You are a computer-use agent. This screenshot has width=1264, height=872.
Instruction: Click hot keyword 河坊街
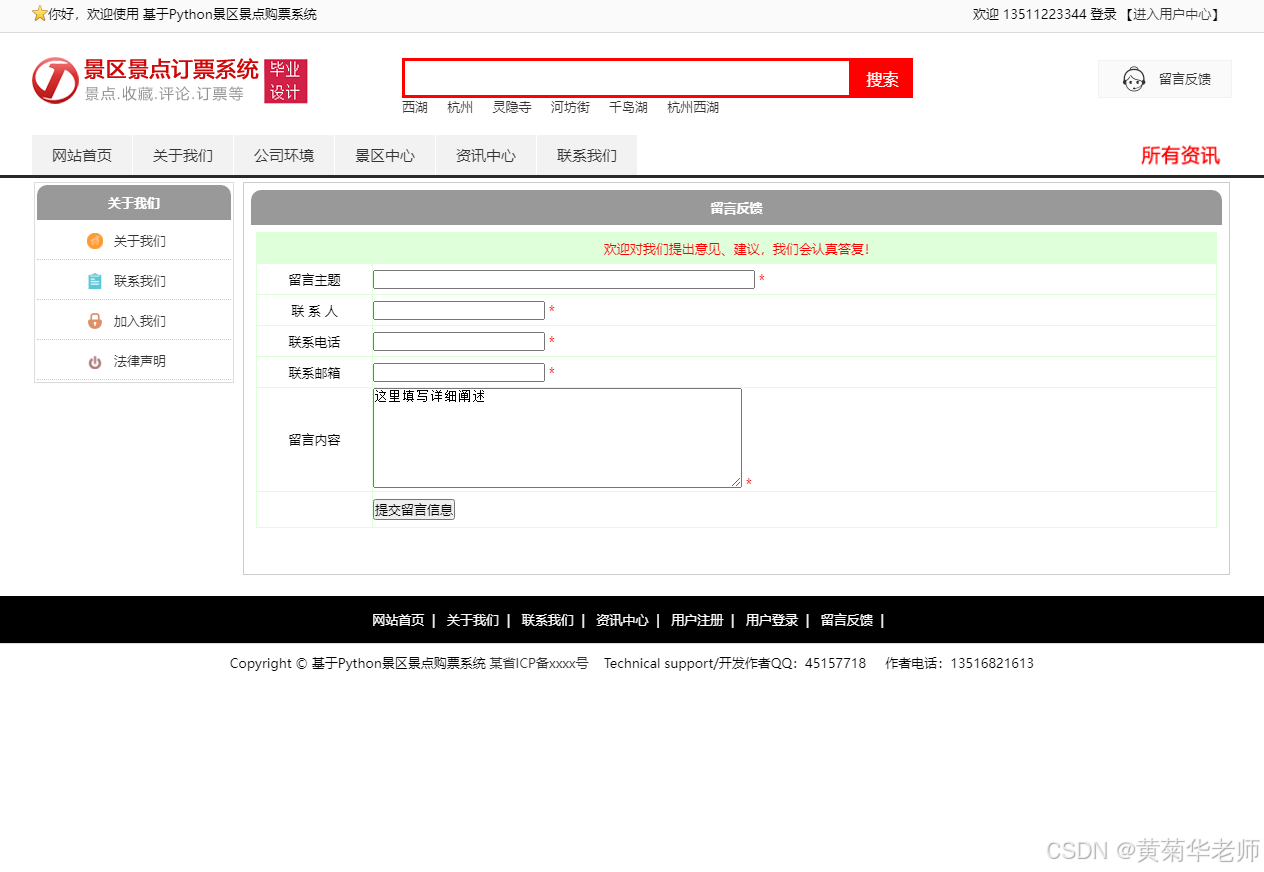point(570,107)
